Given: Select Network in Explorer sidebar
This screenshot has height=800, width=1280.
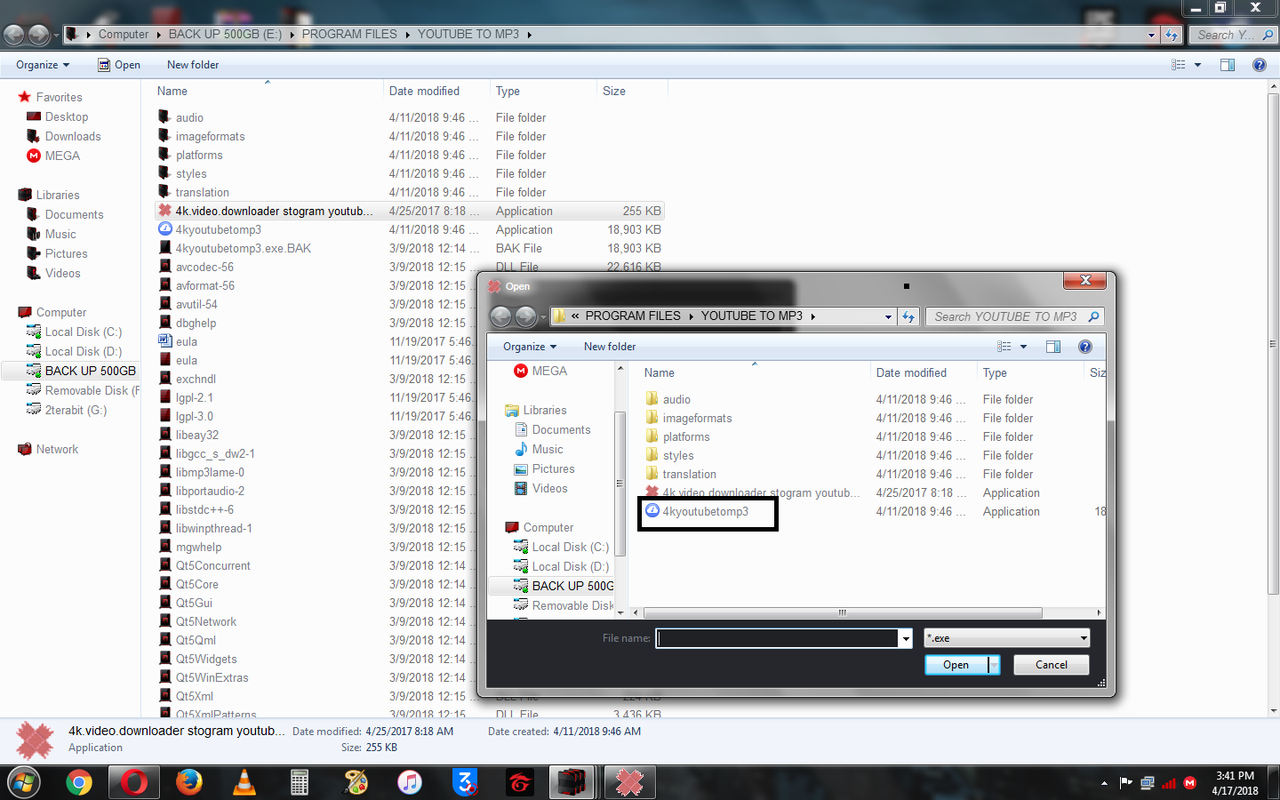Looking at the screenshot, I should point(48,449).
